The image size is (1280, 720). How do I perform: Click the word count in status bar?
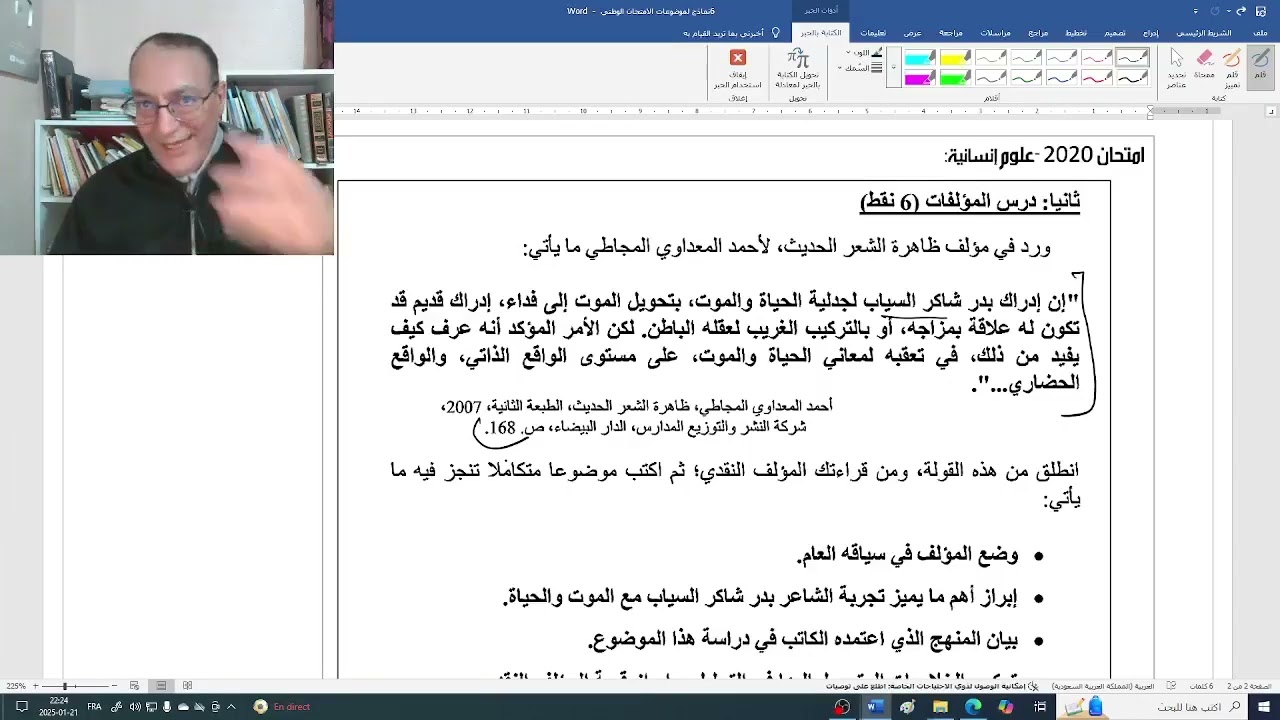1201,686
